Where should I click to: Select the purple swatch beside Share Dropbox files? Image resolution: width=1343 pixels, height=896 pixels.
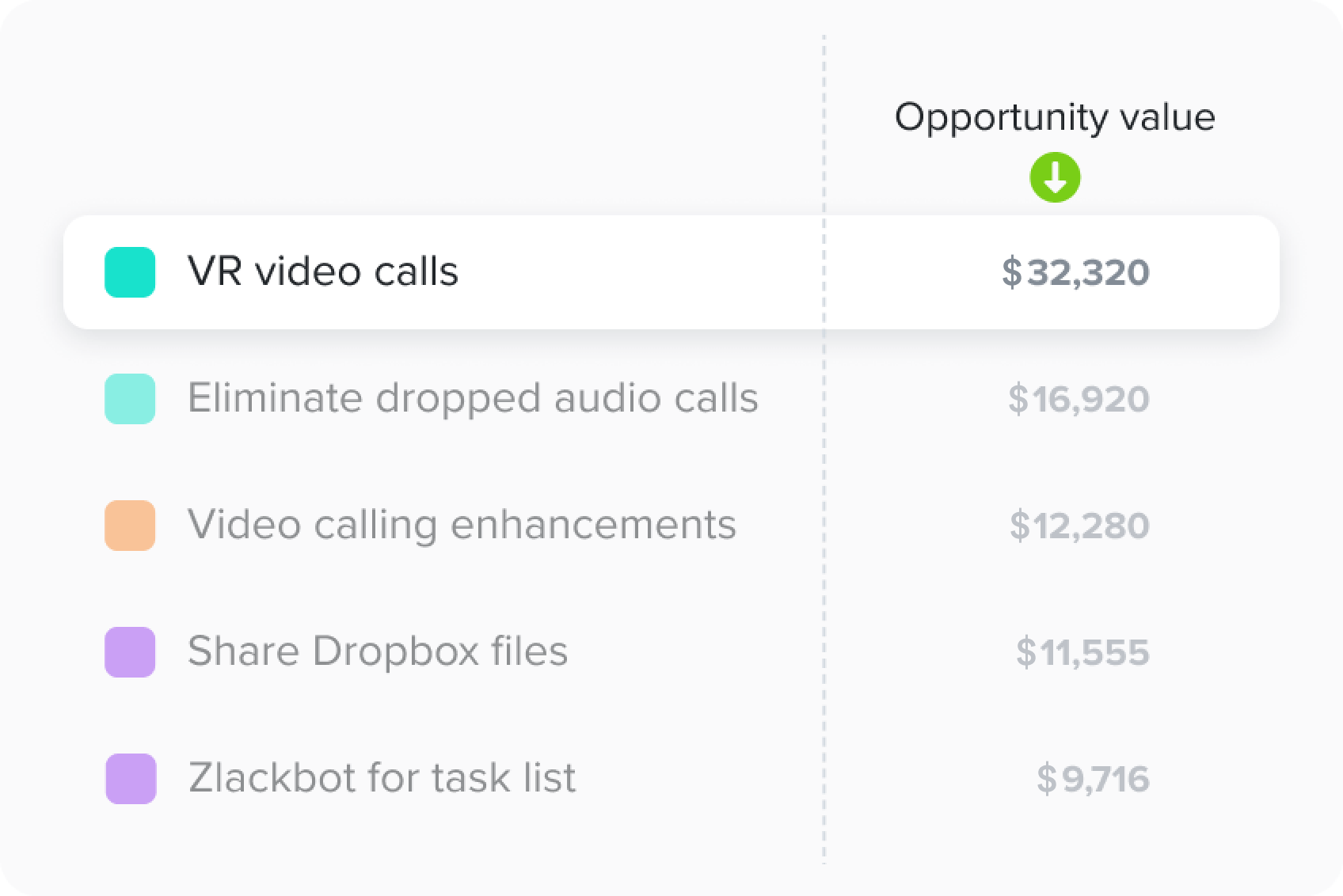coord(130,652)
